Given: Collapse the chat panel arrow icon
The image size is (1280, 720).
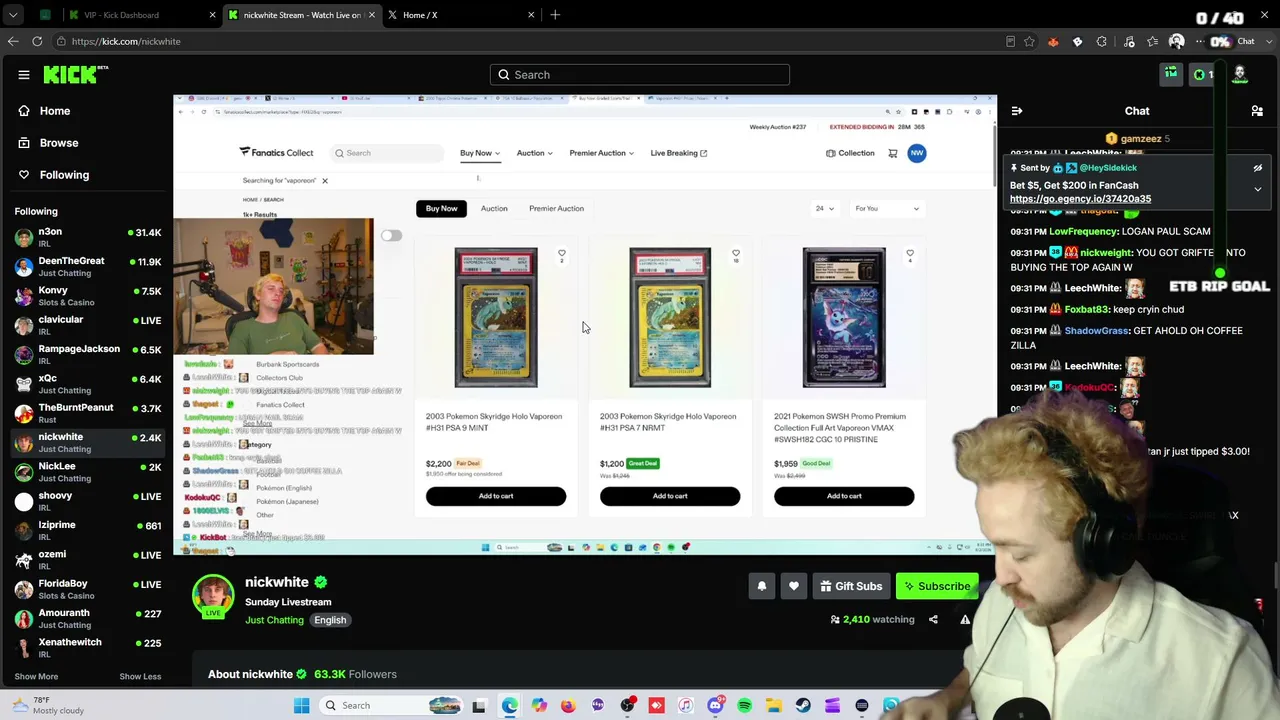Looking at the screenshot, I should (x=1016, y=111).
